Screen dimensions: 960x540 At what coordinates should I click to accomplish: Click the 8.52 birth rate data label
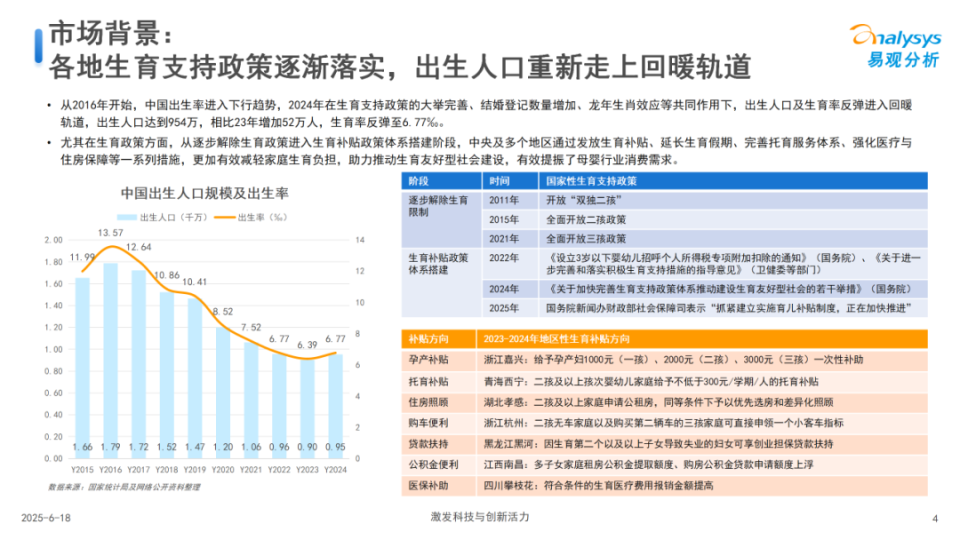[x=223, y=311]
